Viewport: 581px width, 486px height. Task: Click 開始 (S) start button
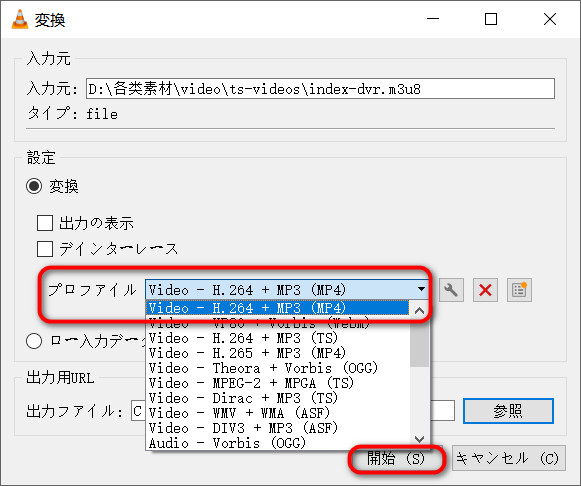(x=396, y=459)
